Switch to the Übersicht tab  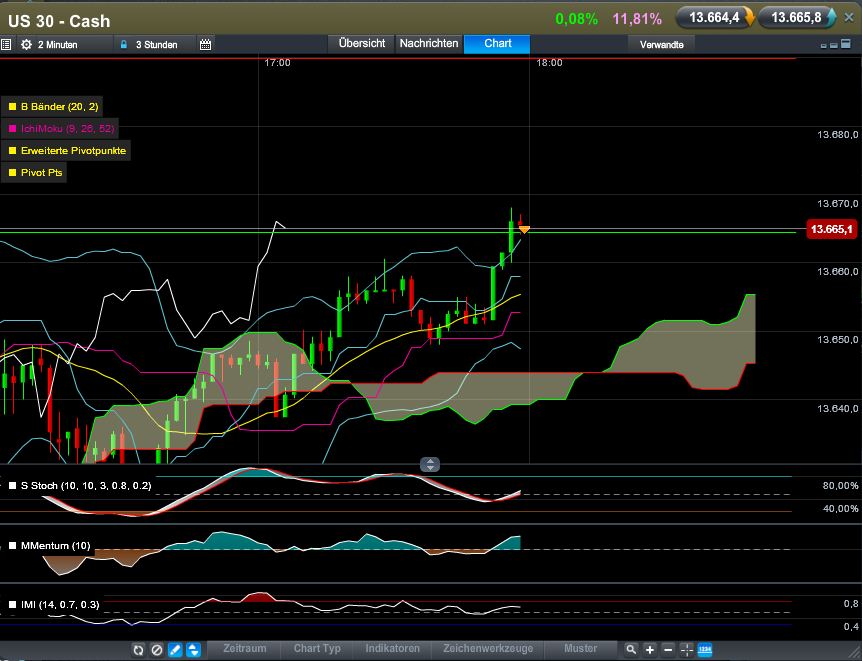pyautogui.click(x=362, y=44)
